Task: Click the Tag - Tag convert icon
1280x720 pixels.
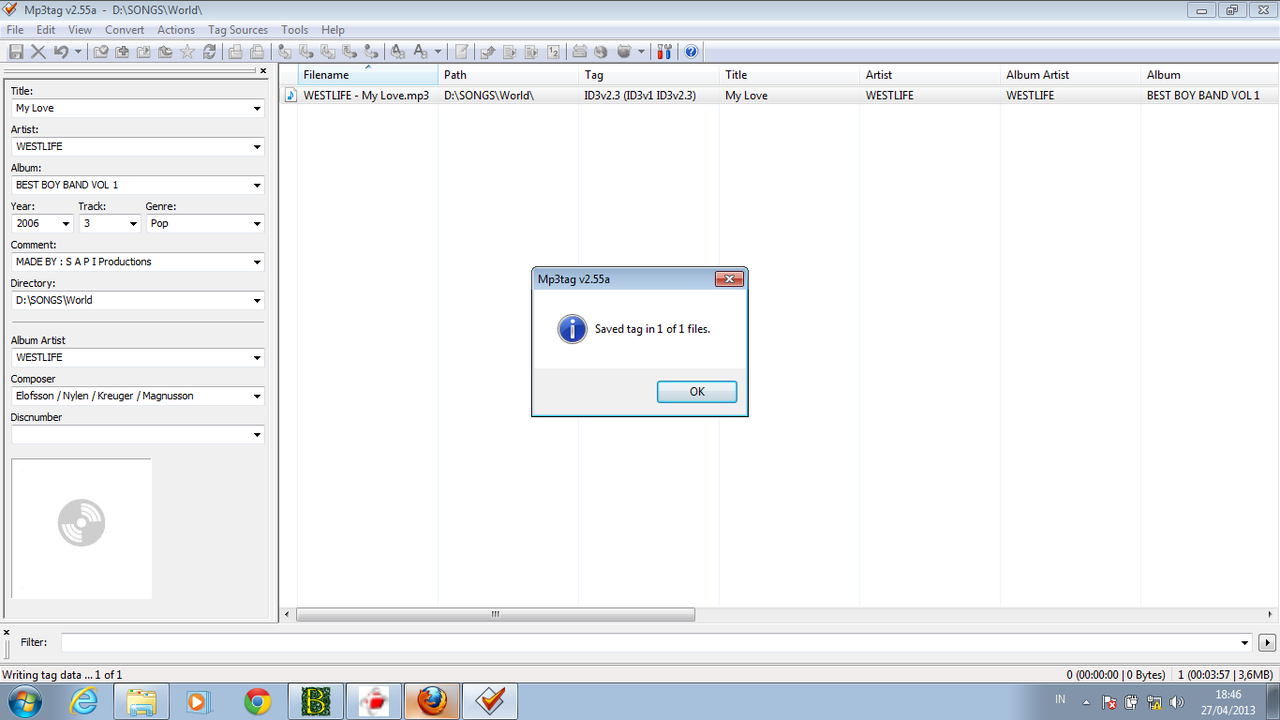Action: 371,51
